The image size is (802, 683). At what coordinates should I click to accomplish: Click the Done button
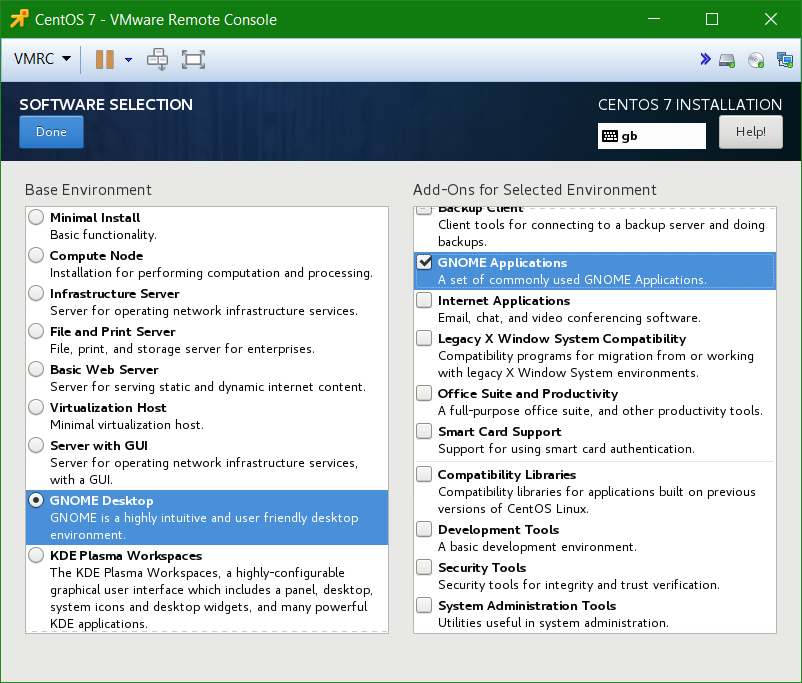(x=51, y=132)
